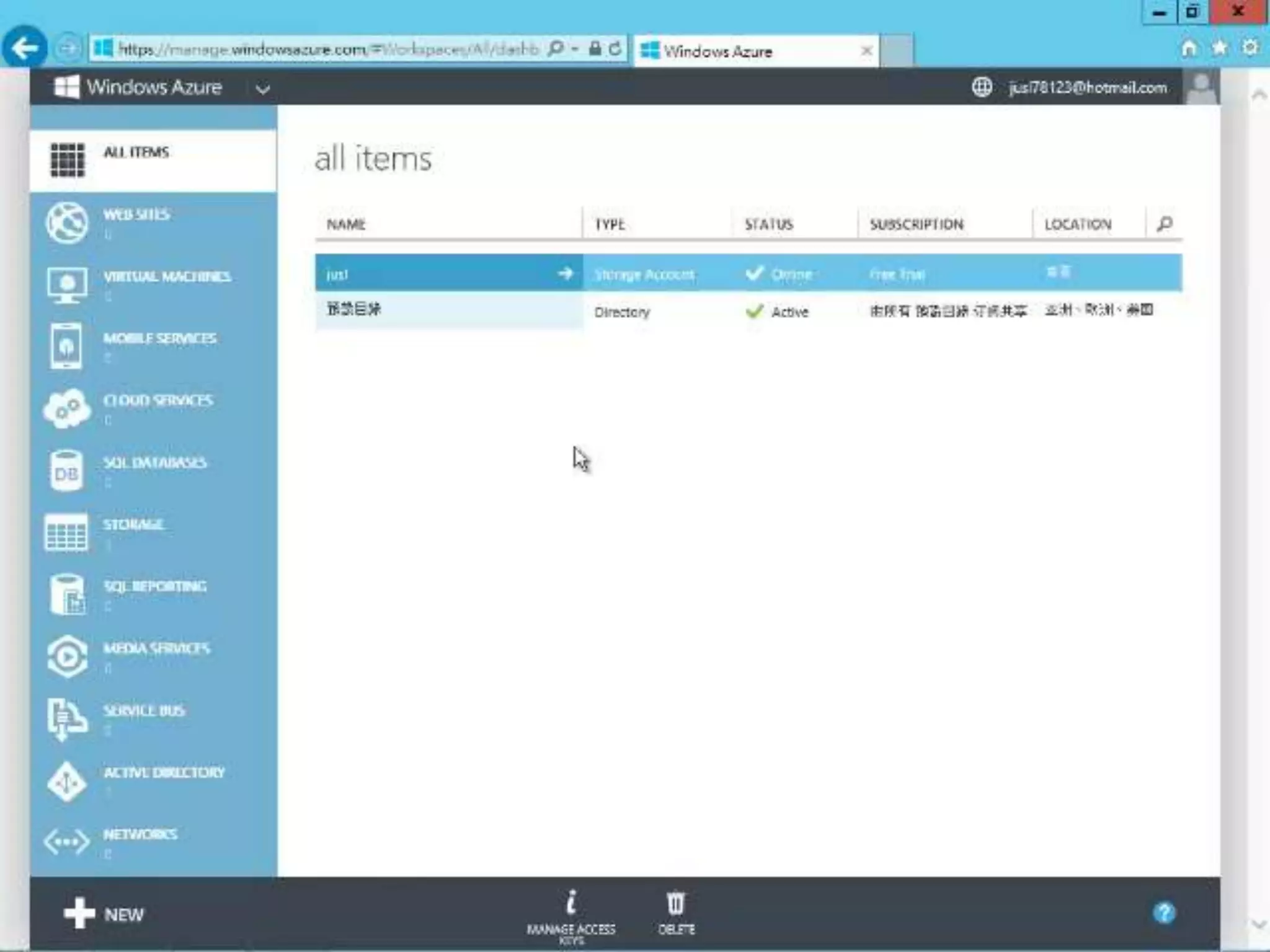Open the Web Sites section icon
Viewport: 1270px width, 952px height.
click(x=66, y=223)
